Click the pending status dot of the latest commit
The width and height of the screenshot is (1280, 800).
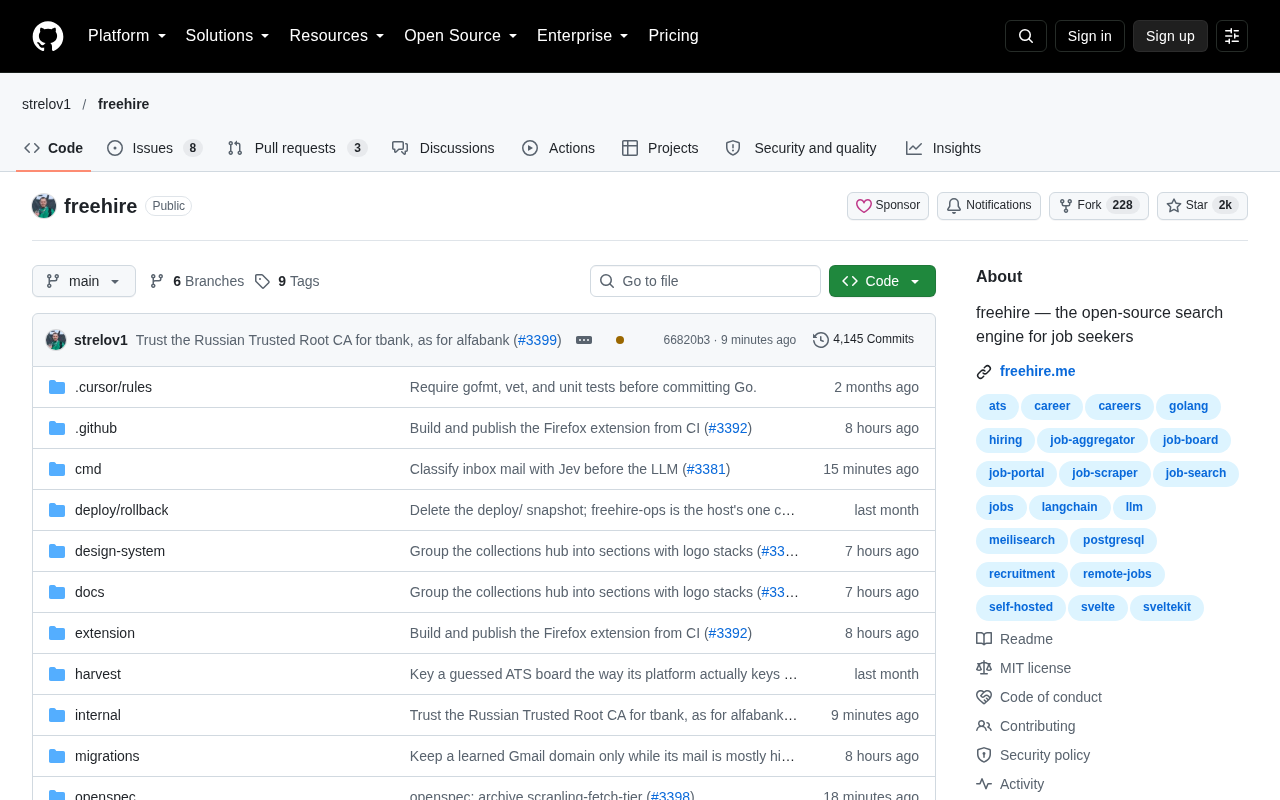coord(620,340)
